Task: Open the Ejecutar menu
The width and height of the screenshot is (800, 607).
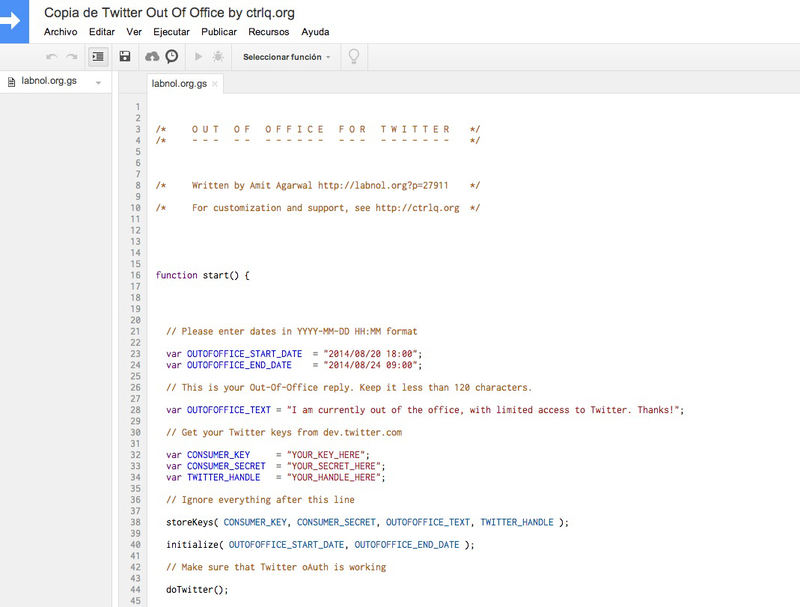Action: [171, 32]
